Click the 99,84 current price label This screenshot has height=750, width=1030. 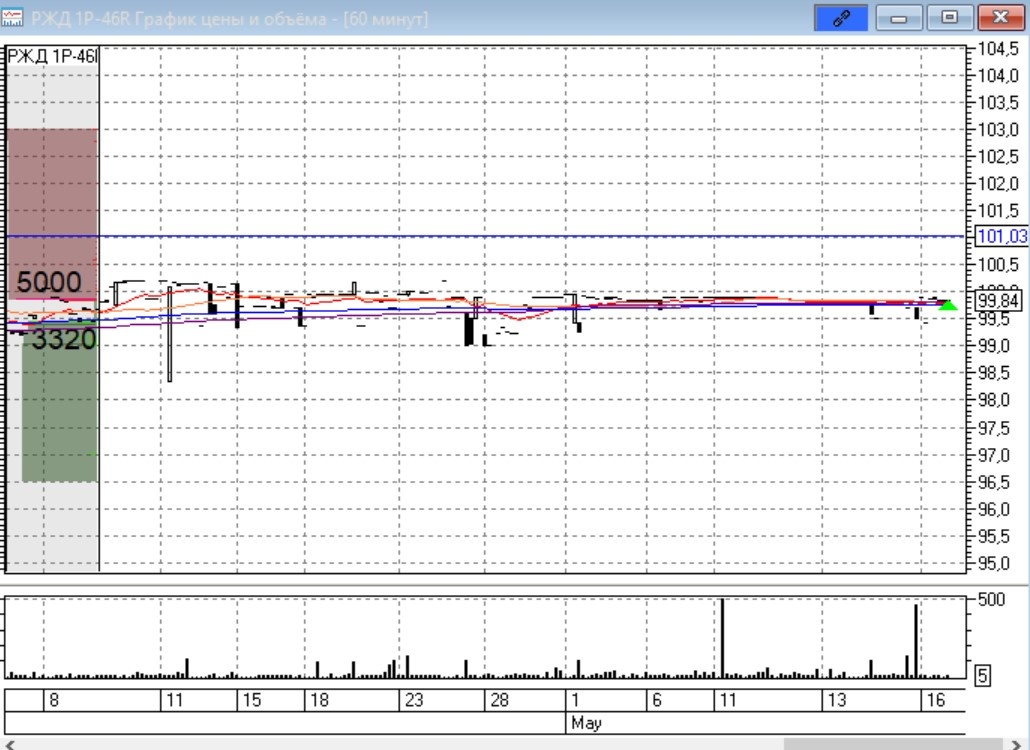[998, 301]
